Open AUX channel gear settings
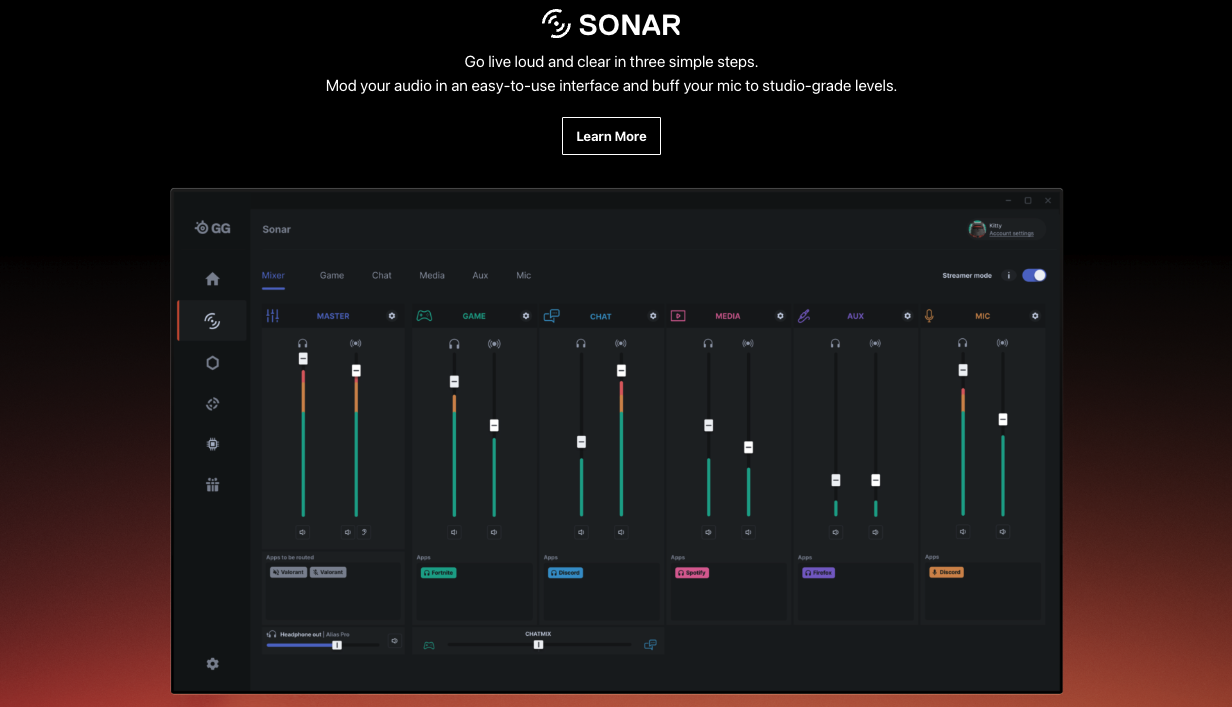The image size is (1232, 707). (908, 316)
